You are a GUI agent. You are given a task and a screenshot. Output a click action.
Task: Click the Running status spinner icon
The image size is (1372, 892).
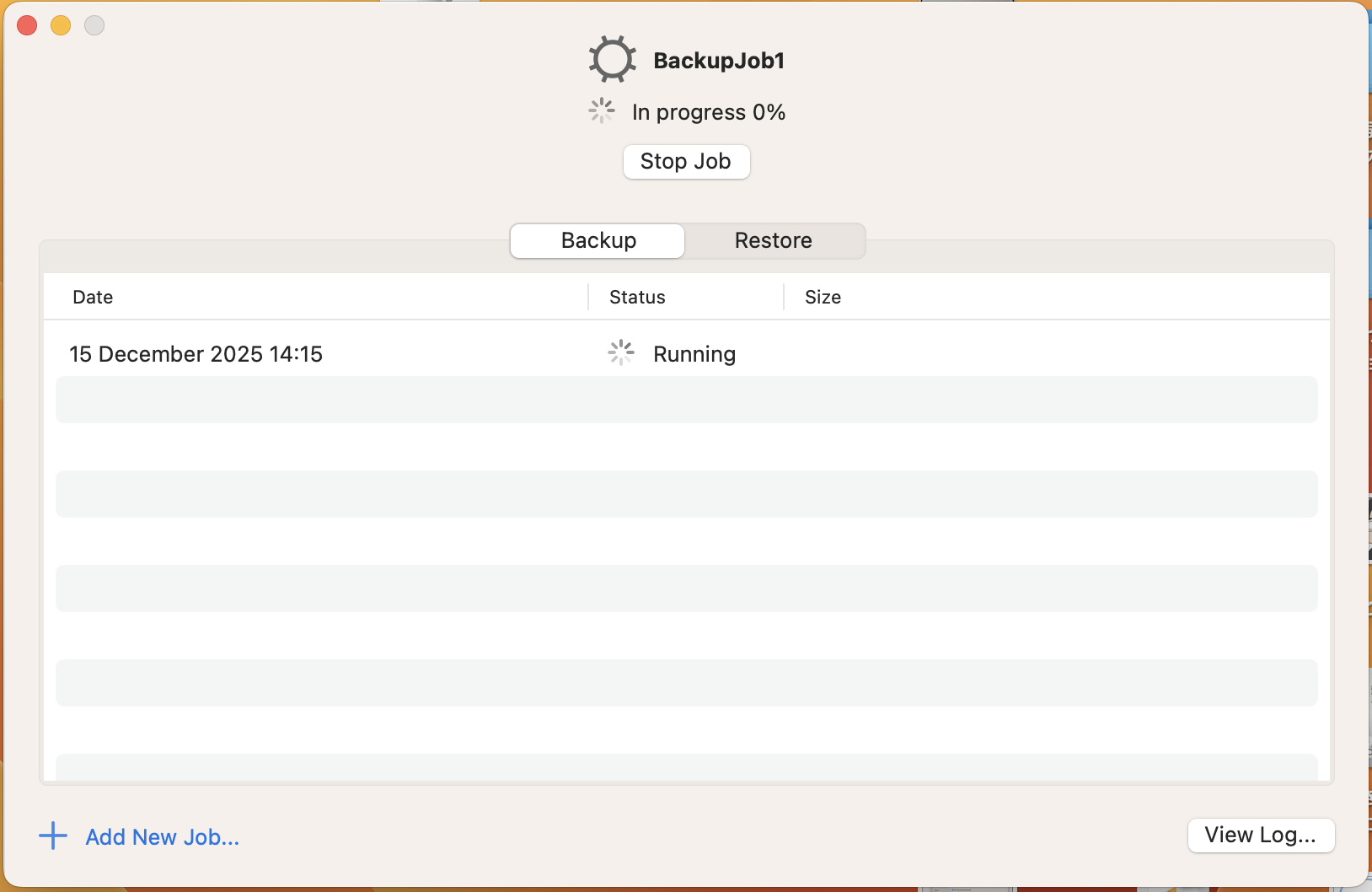621,353
